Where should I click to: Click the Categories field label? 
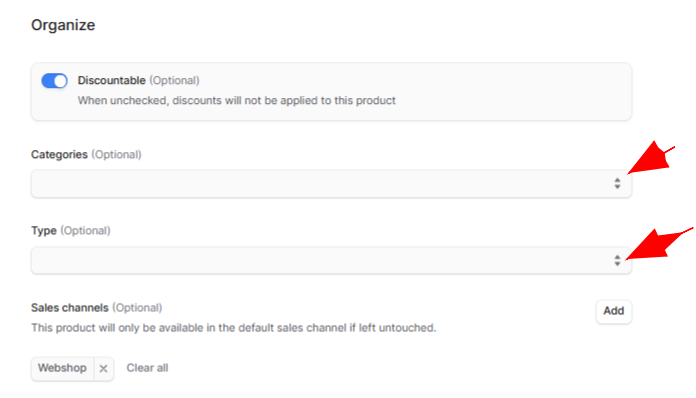click(59, 154)
